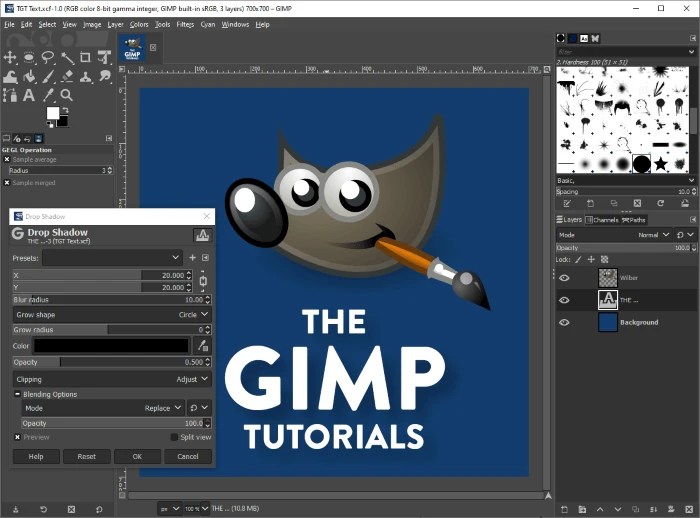The height and width of the screenshot is (518, 700).
Task: Create a new layer in Layers panel
Action: (x=564, y=509)
